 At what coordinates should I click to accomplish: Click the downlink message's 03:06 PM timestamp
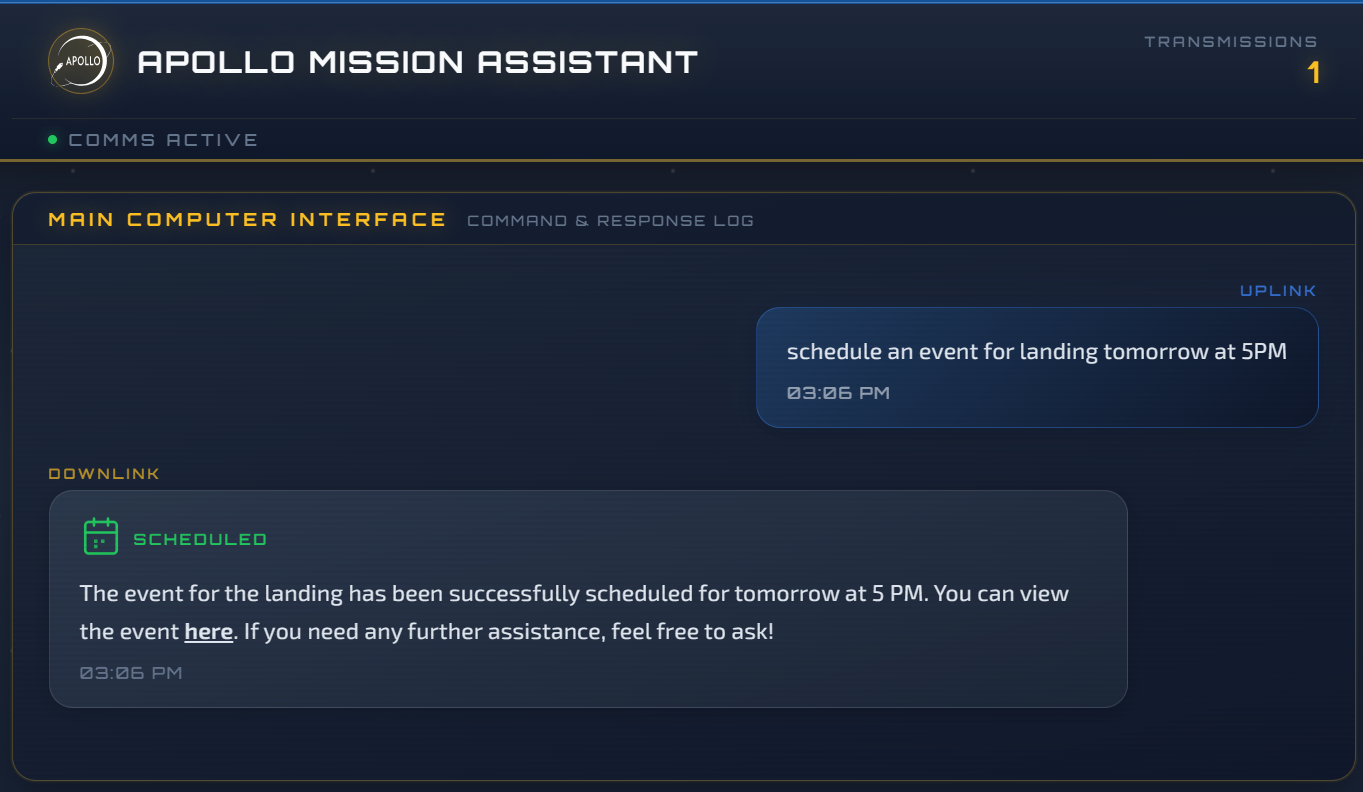(x=131, y=673)
